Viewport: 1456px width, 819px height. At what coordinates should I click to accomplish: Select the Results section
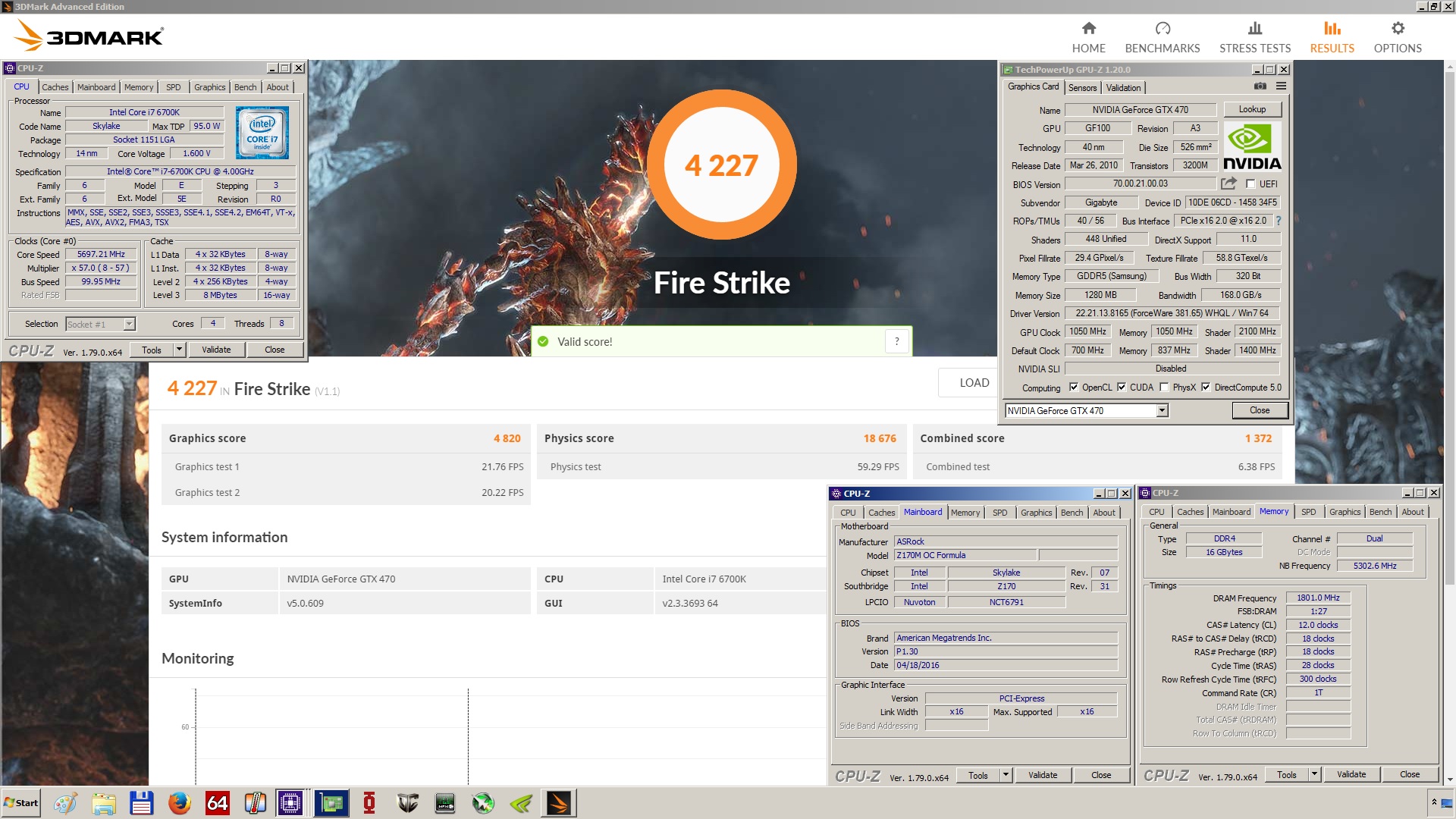point(1332,37)
